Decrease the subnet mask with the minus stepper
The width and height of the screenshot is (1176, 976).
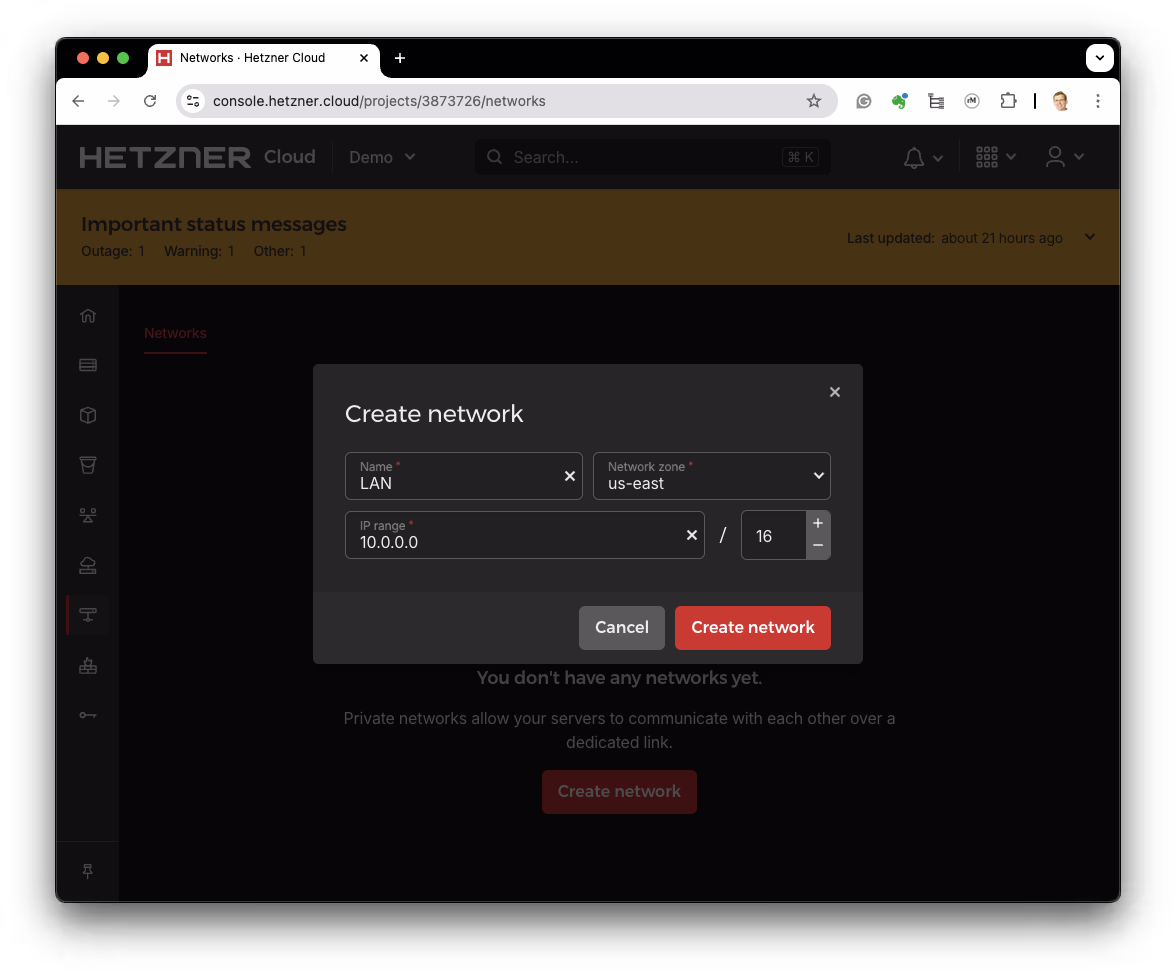click(818, 546)
